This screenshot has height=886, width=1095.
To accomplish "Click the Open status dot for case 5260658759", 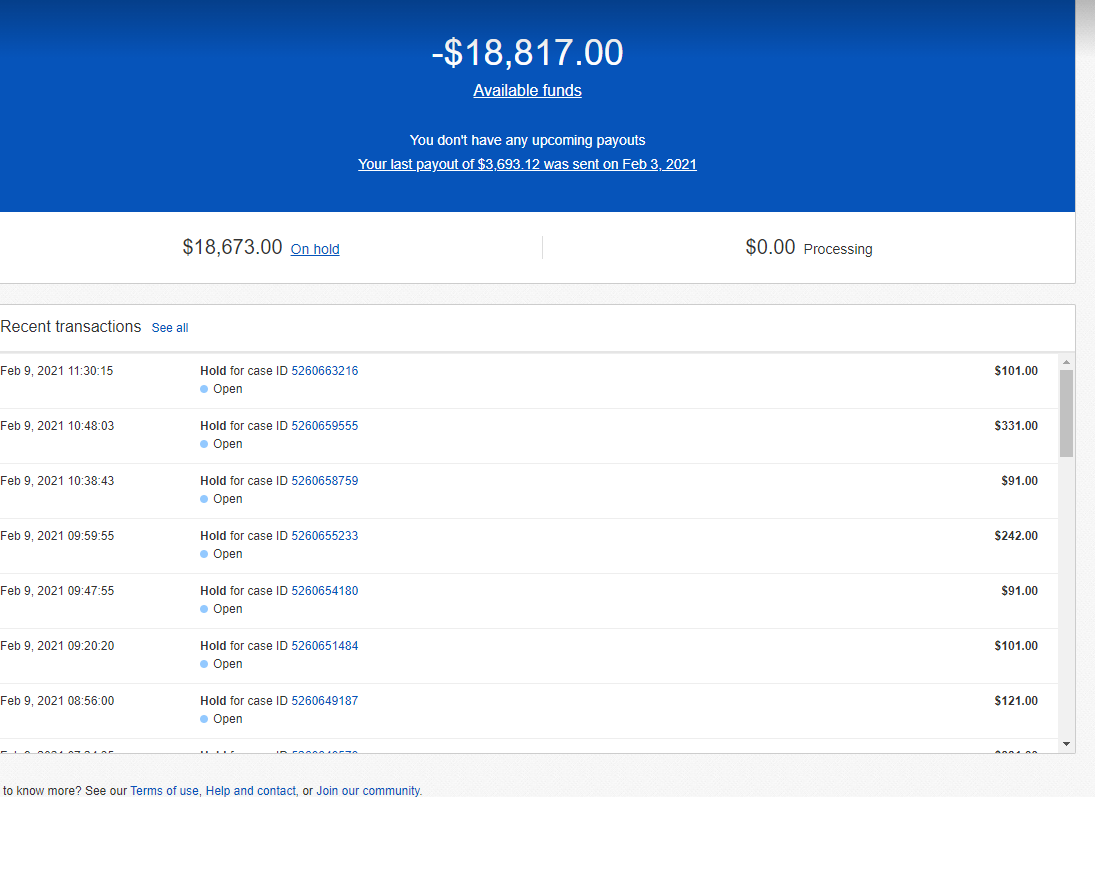I will (204, 499).
